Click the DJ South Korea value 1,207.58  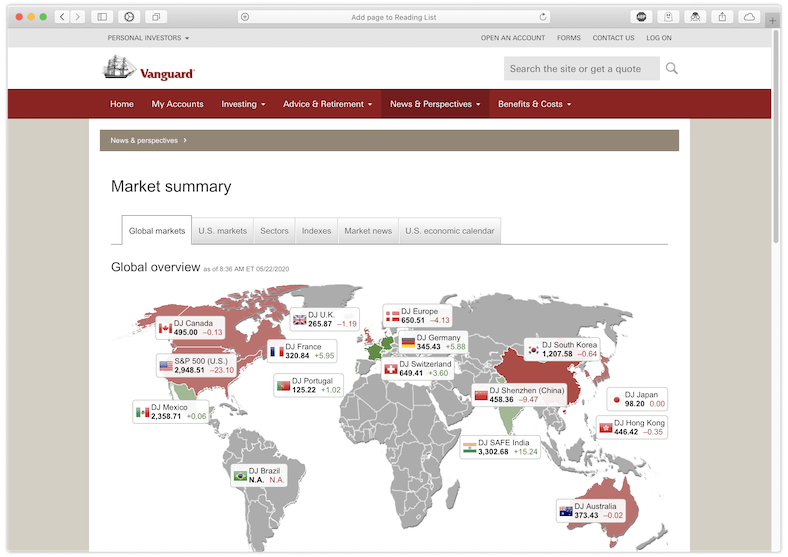click(557, 354)
